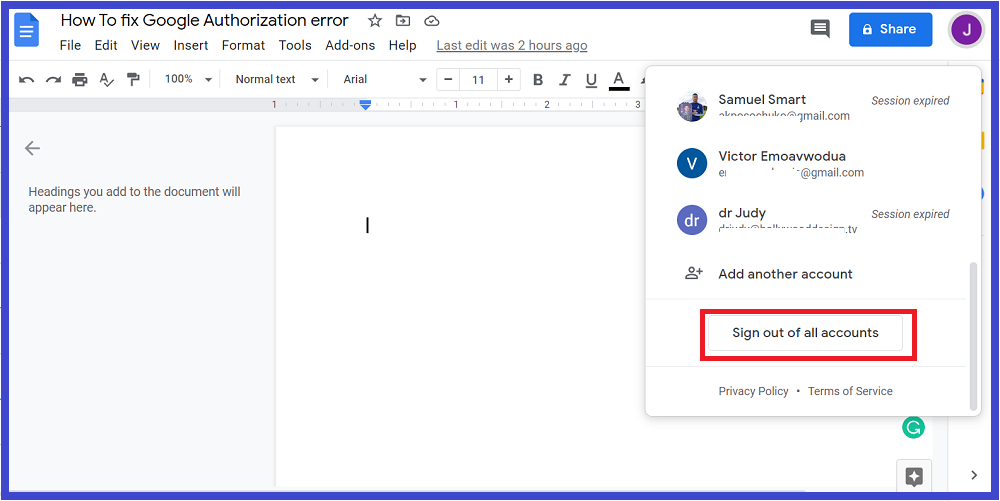Click the document title How To fix Google Authorization error
This screenshot has height=501, width=1000.
tap(205, 20)
